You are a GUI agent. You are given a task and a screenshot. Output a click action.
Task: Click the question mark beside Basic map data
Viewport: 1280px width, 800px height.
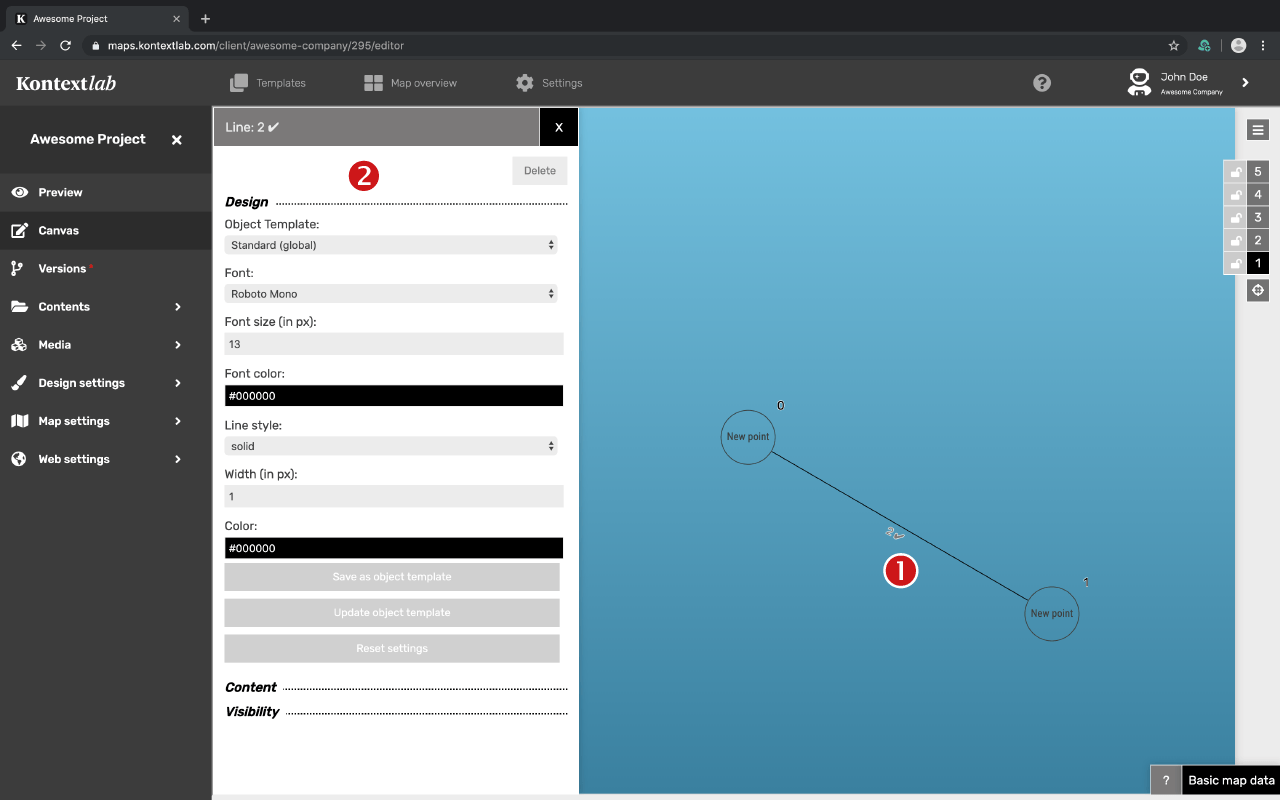pos(1165,781)
